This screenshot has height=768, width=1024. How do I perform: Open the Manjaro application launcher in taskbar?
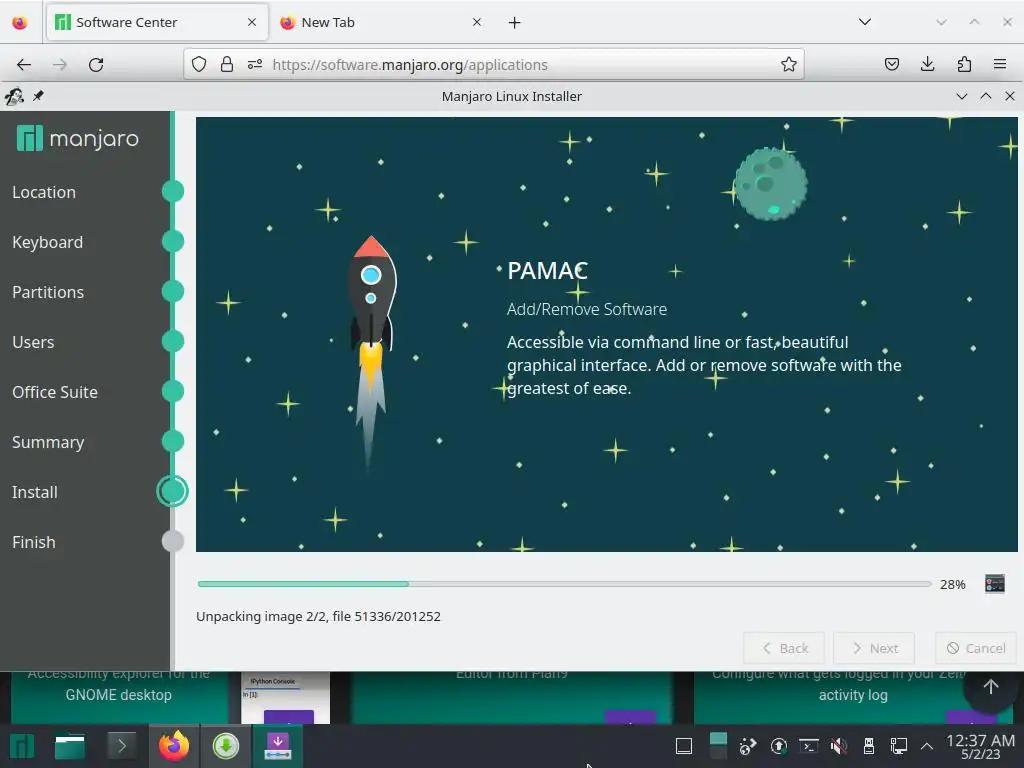coord(22,746)
